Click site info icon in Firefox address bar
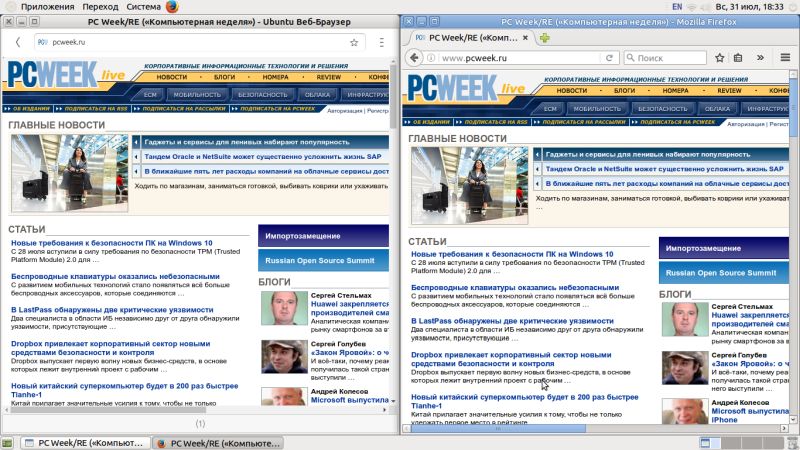 (431, 58)
